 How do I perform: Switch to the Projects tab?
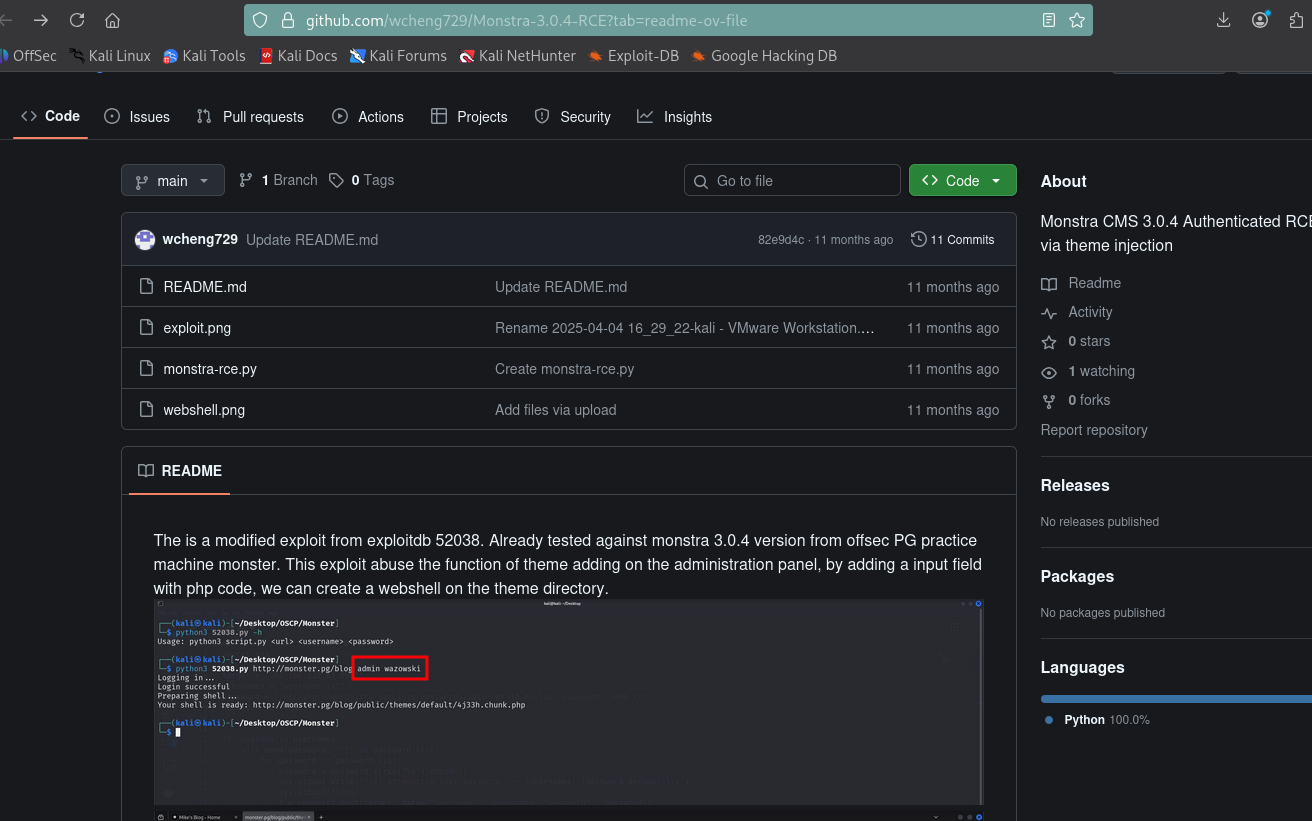(469, 117)
